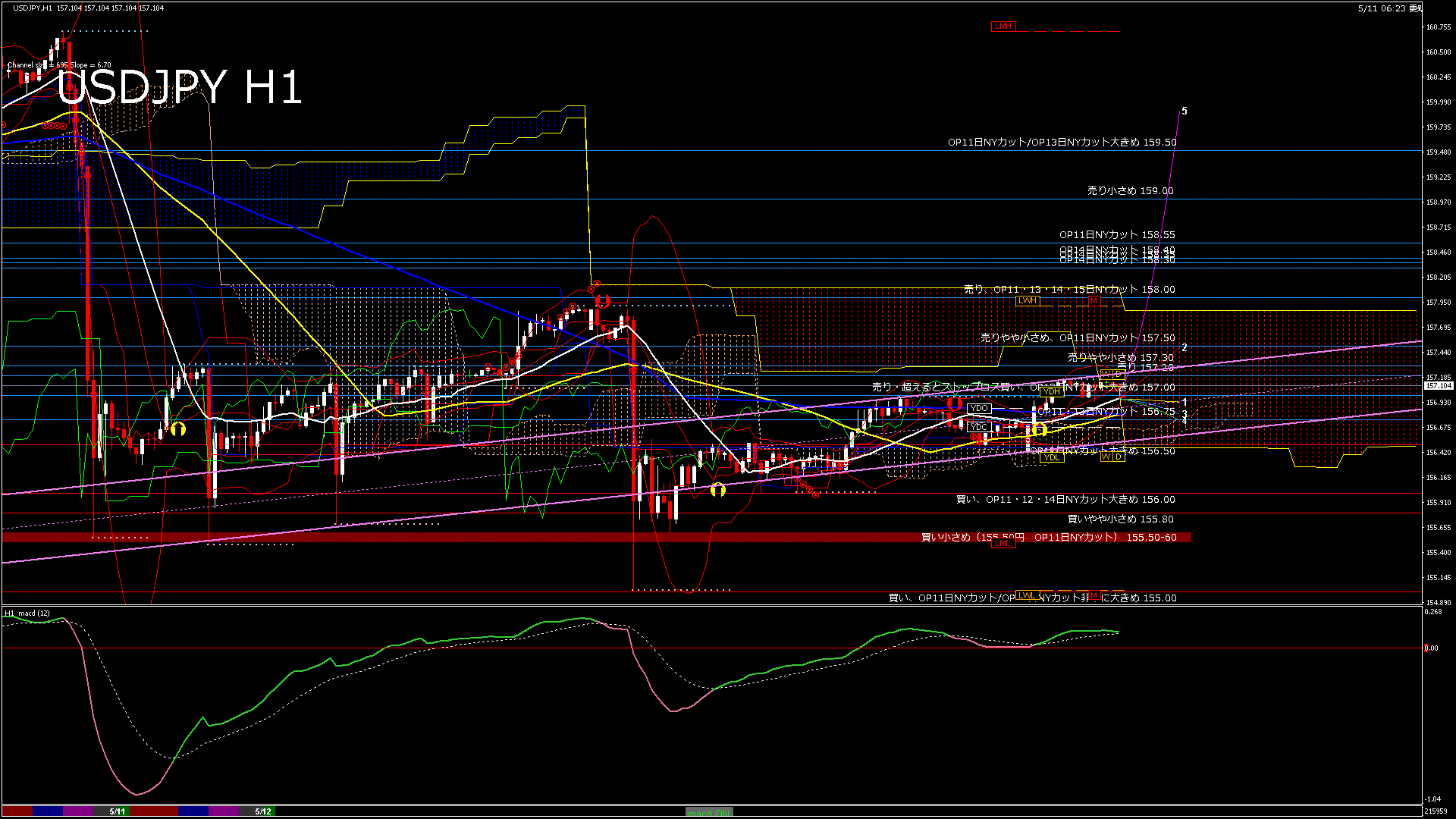Image resolution: width=1456 pixels, height=819 pixels.
Task: Click the YDO yesterday-open label
Action: (979, 408)
